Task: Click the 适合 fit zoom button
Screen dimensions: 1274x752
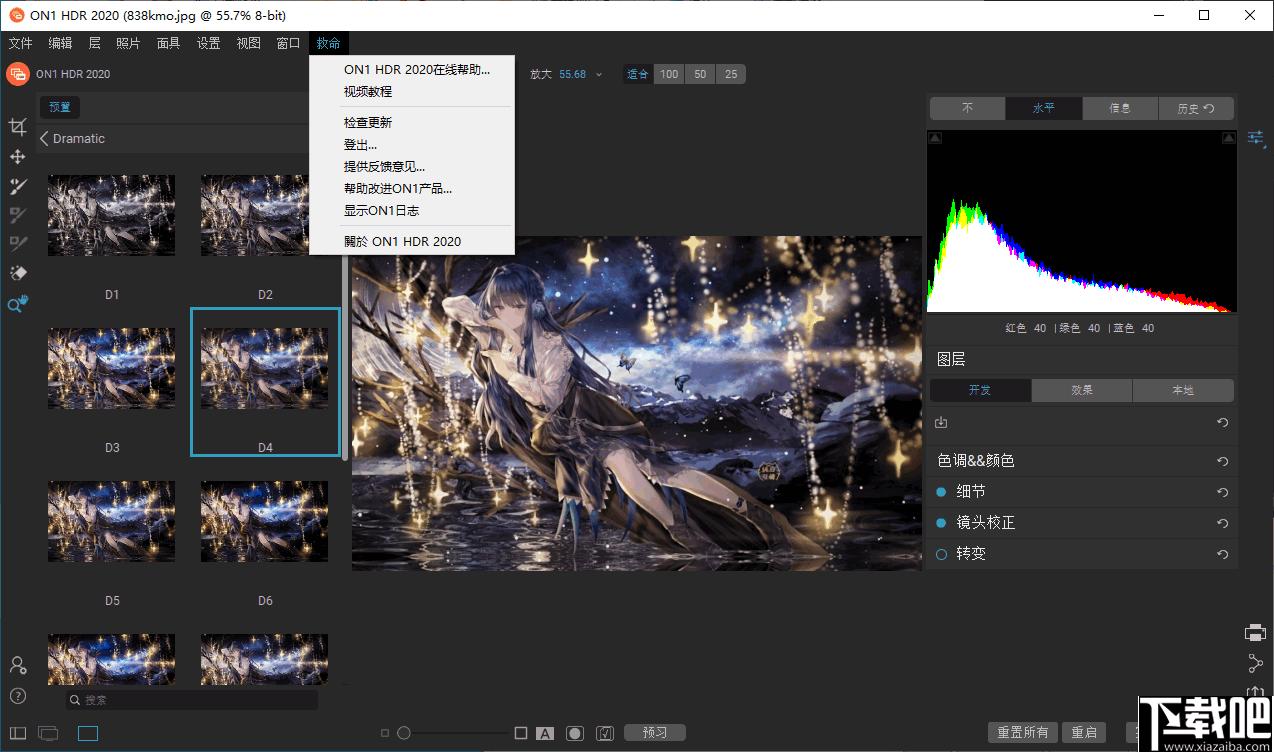Action: coord(638,74)
